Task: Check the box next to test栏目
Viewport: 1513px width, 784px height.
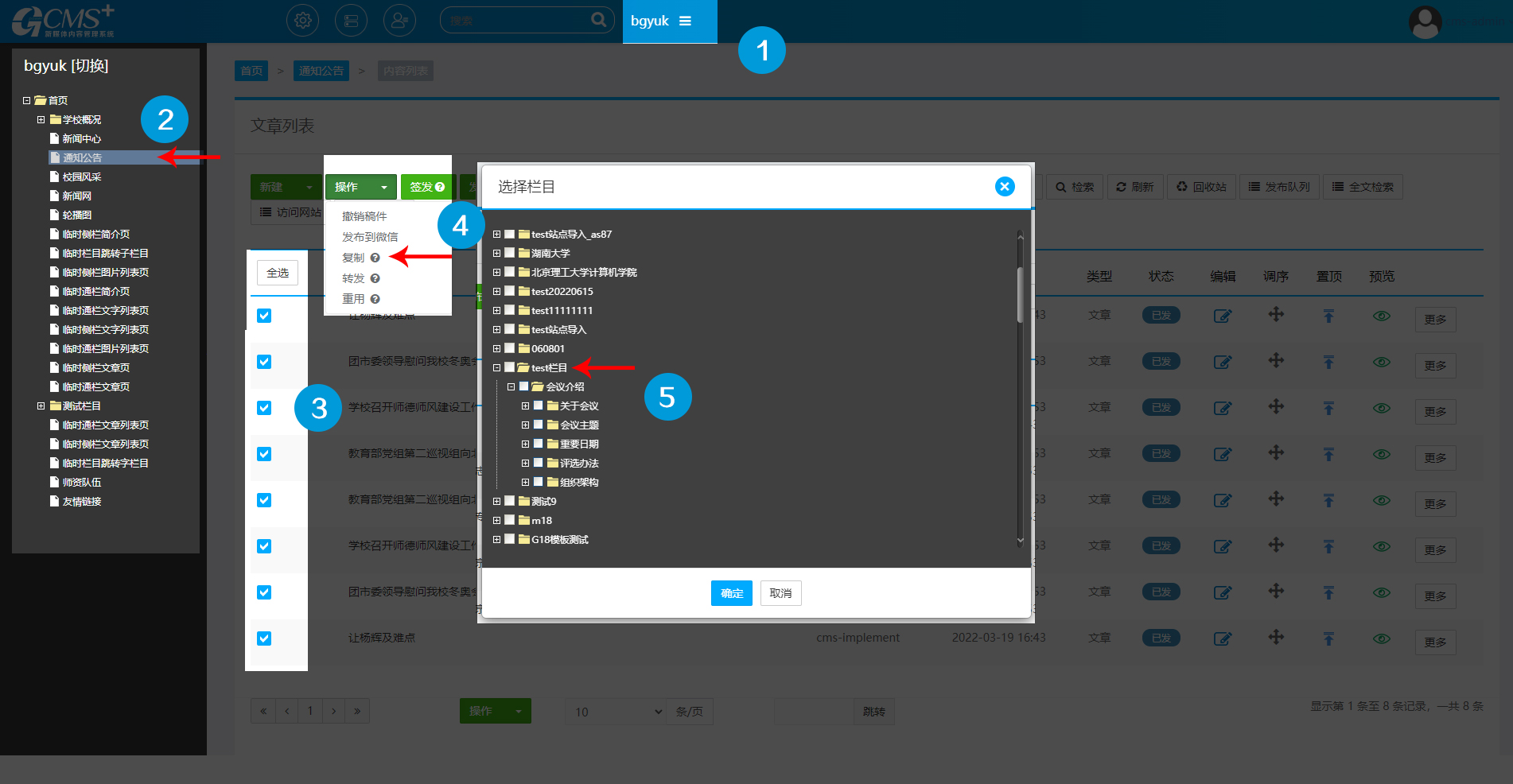Action: 510,367
